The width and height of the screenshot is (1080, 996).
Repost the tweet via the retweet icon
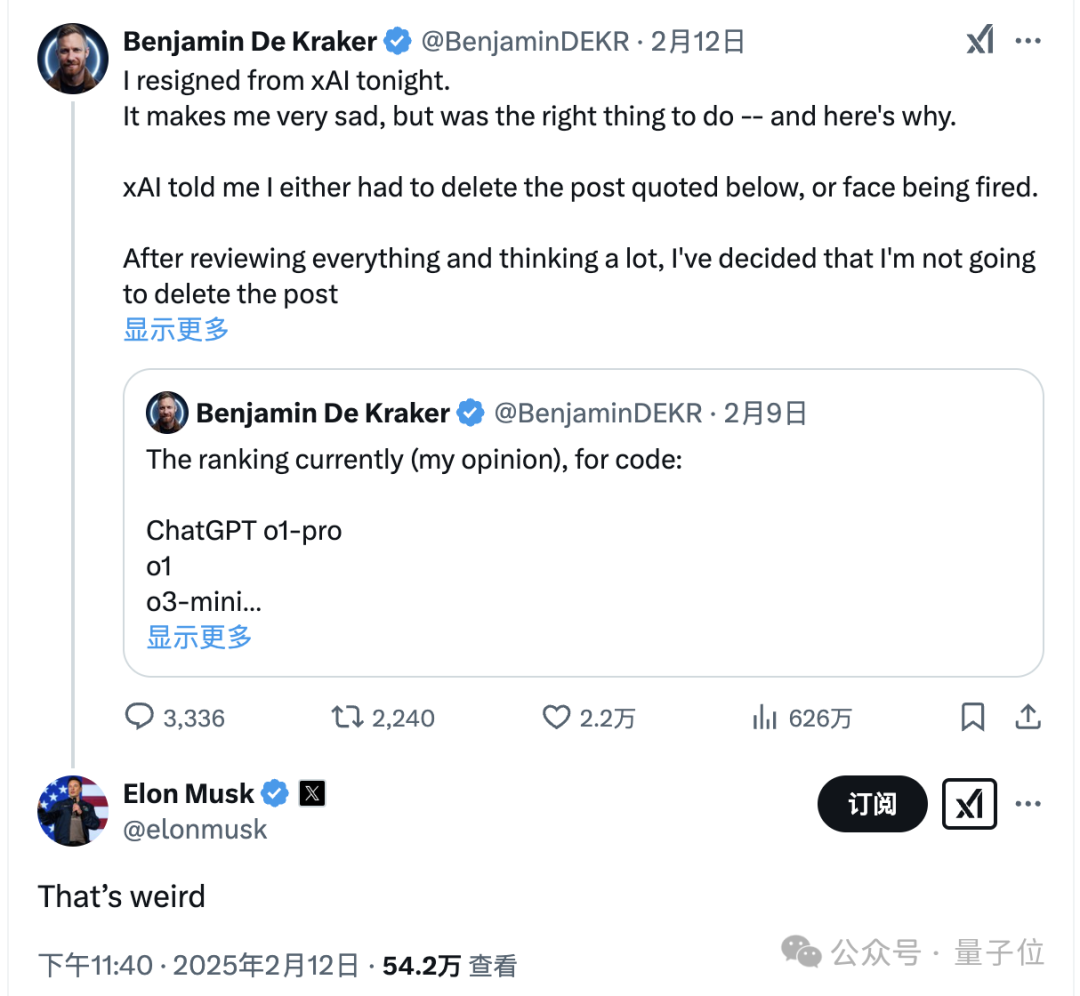tap(347, 717)
